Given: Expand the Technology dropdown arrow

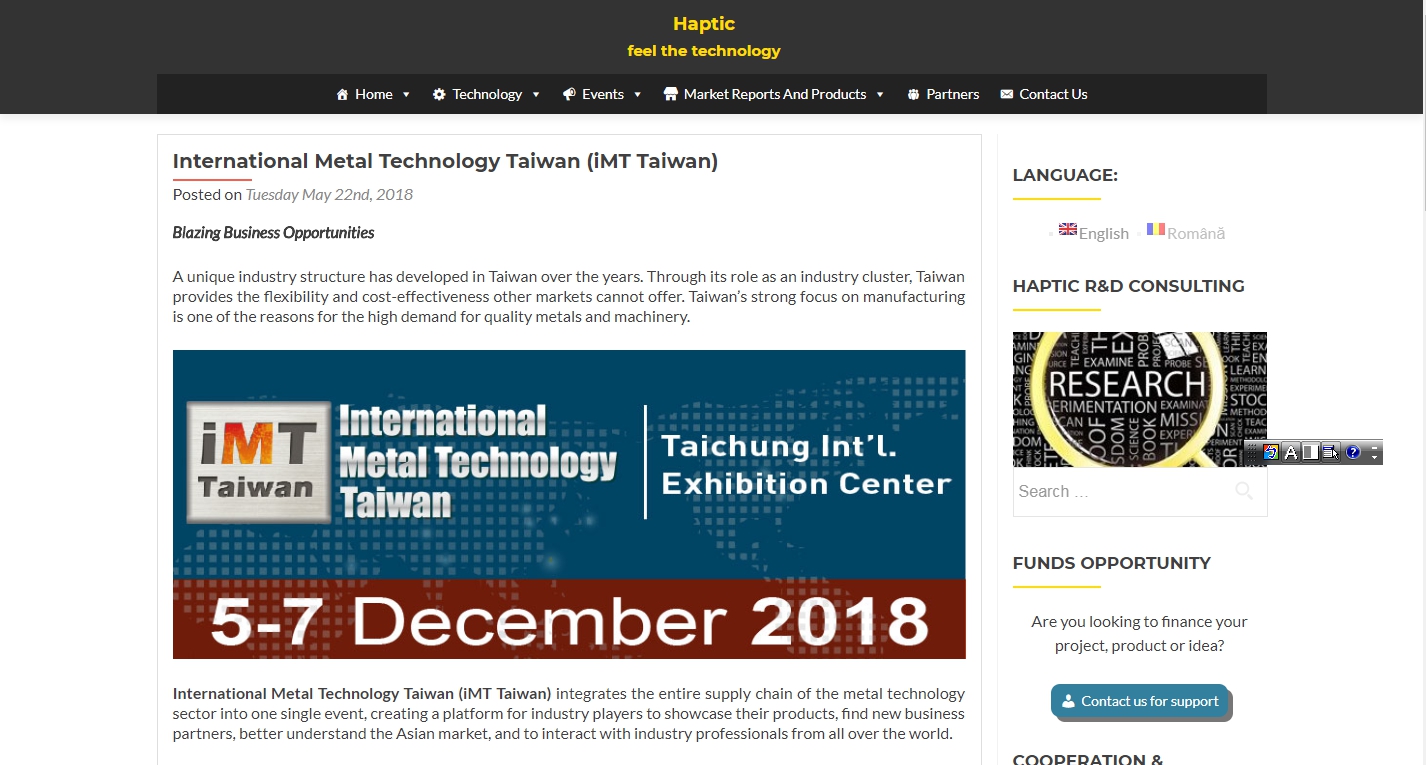Looking at the screenshot, I should [536, 95].
